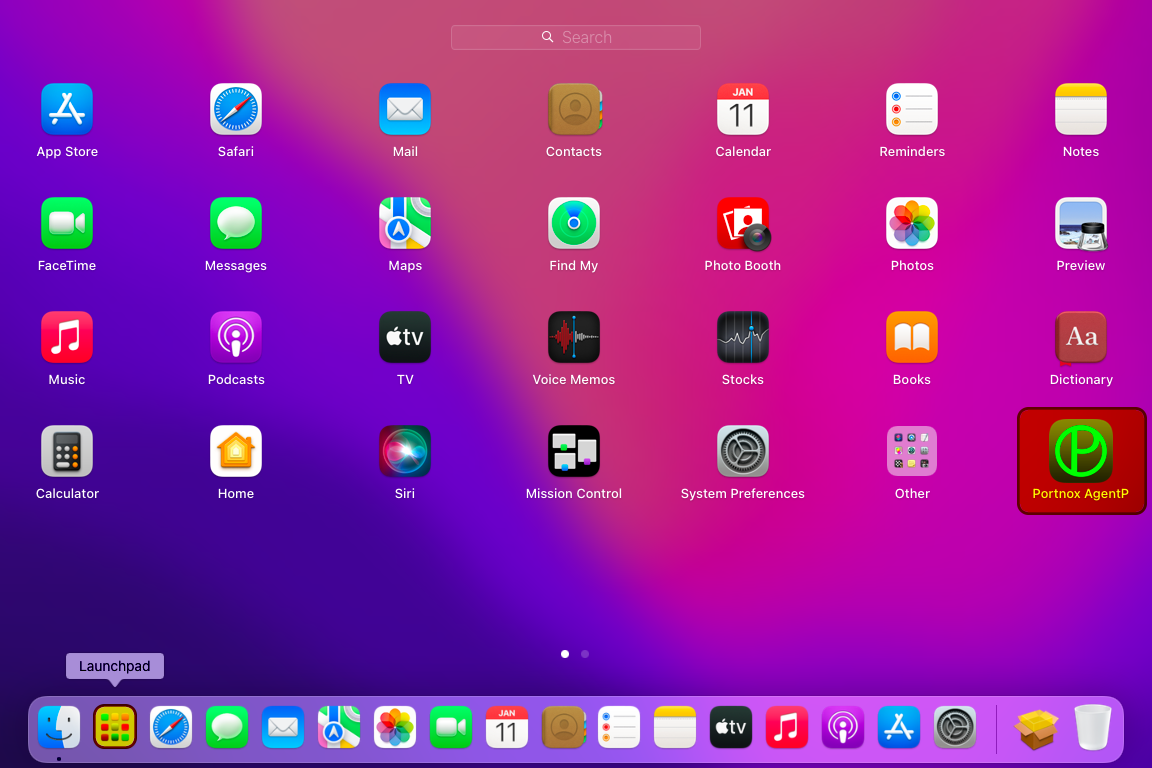Click the package installer Dock icon
Viewport: 1152px width, 768px height.
point(1037,729)
